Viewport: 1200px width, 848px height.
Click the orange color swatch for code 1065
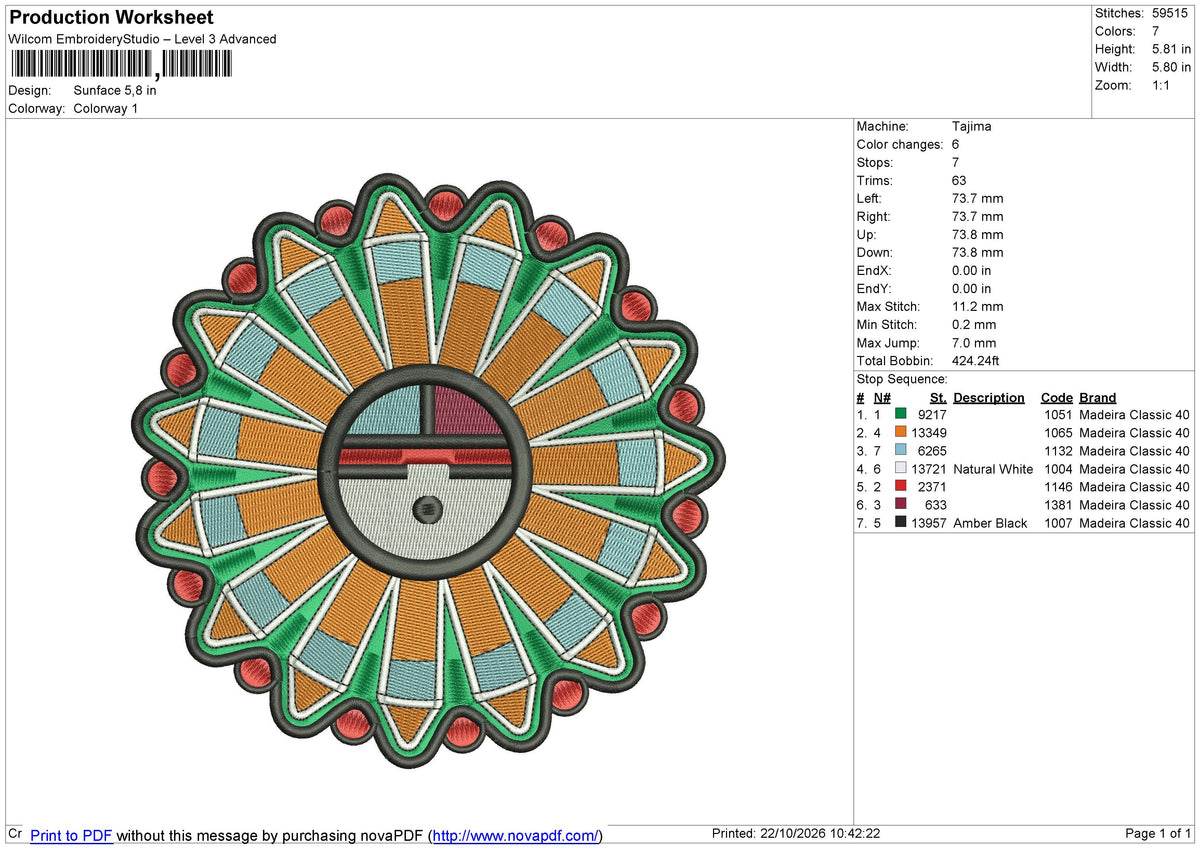point(901,433)
